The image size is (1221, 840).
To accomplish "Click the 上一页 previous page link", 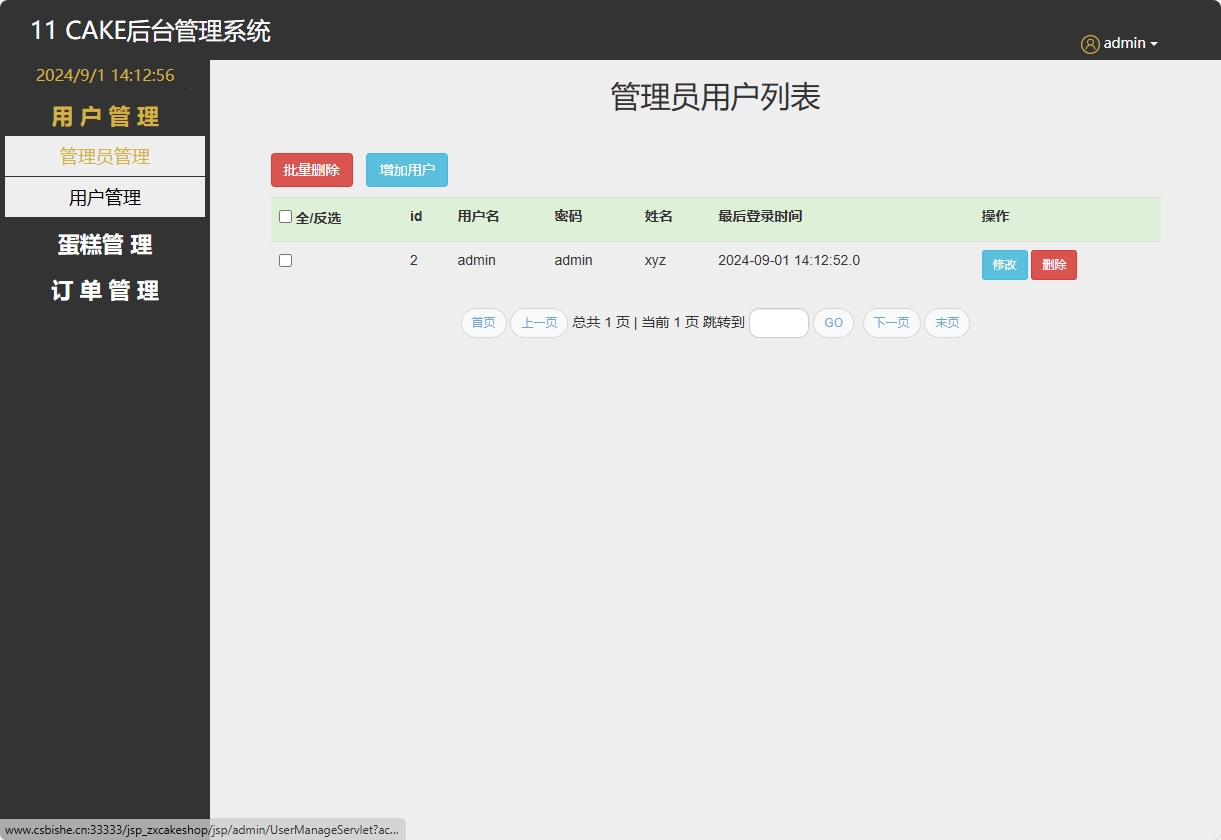I will [538, 322].
